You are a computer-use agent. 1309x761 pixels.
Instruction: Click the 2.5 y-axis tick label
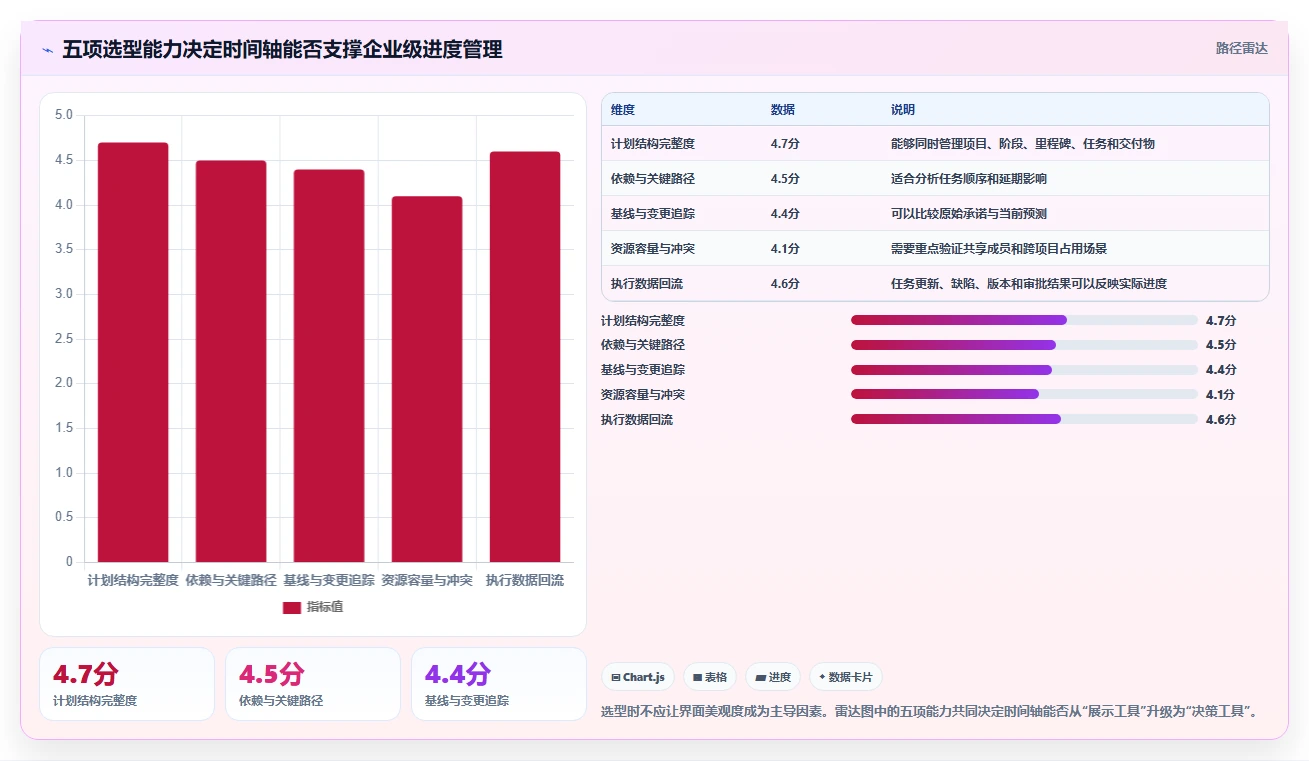pyautogui.click(x=64, y=338)
